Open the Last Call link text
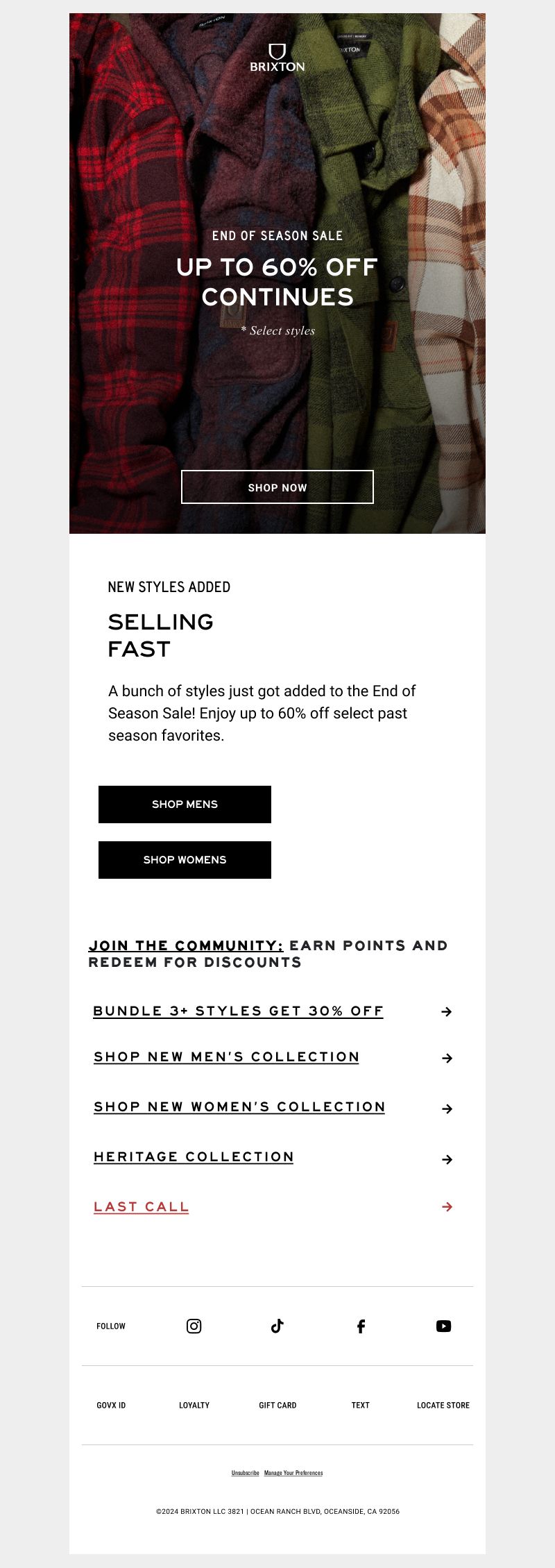Viewport: 555px width, 1568px height. coord(142,1207)
